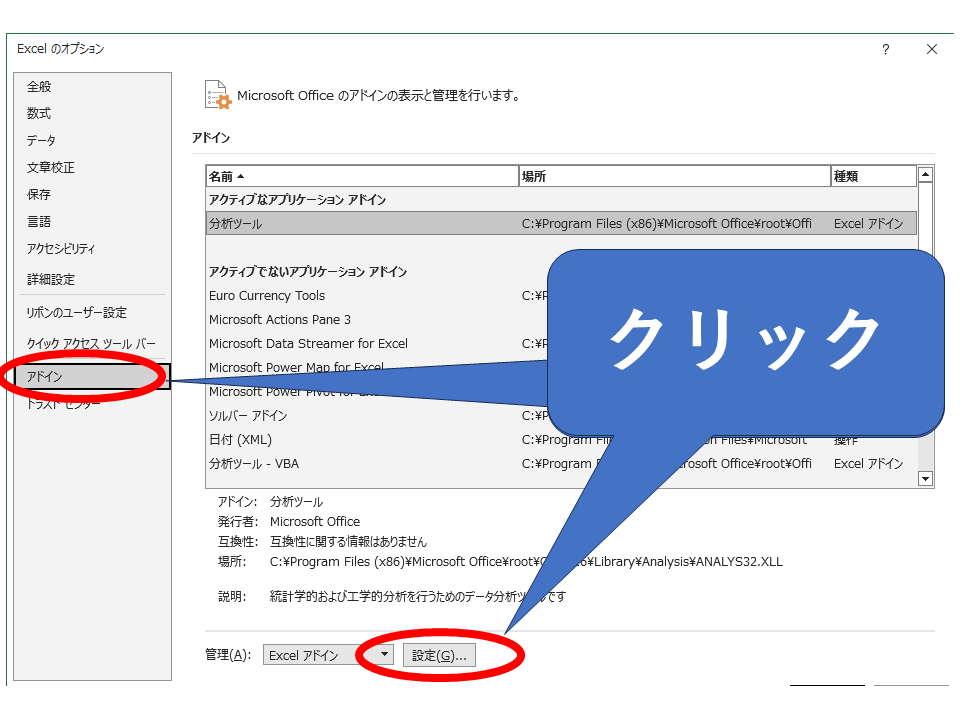Open the 全般 options category
The image size is (960, 720).
tap(39, 87)
